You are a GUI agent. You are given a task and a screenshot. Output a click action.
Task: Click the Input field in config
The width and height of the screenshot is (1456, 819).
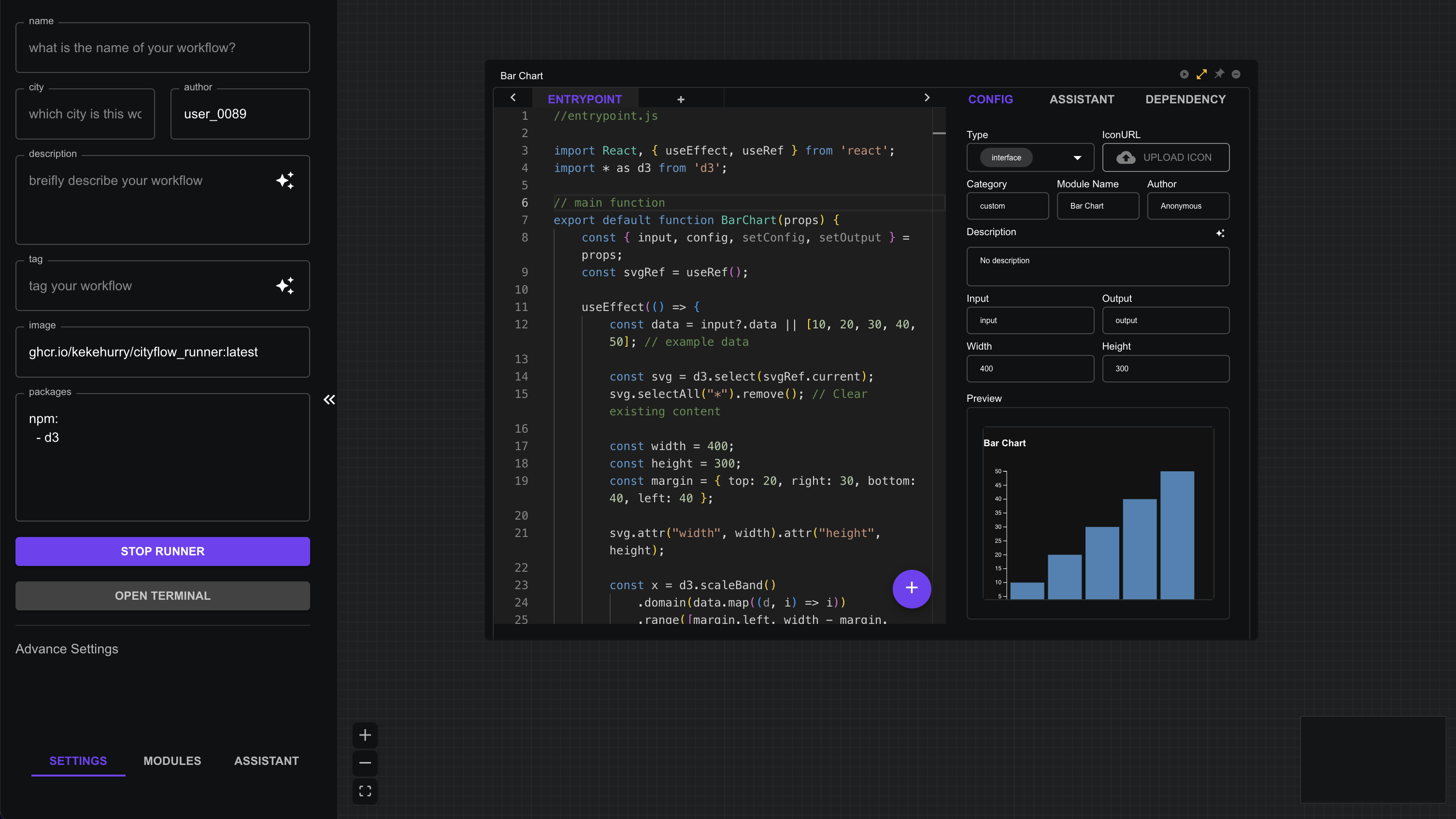pyautogui.click(x=1030, y=320)
